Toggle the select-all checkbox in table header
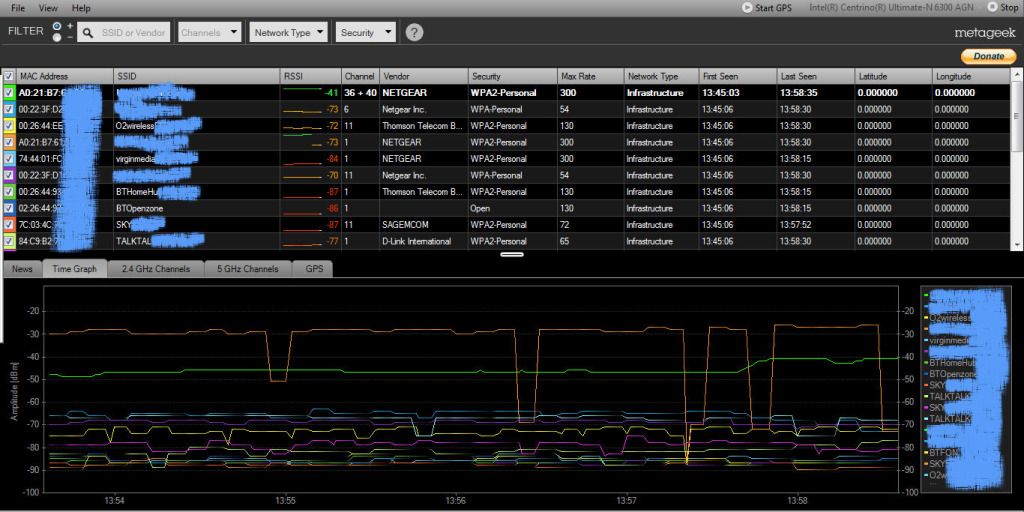 pos(8,76)
